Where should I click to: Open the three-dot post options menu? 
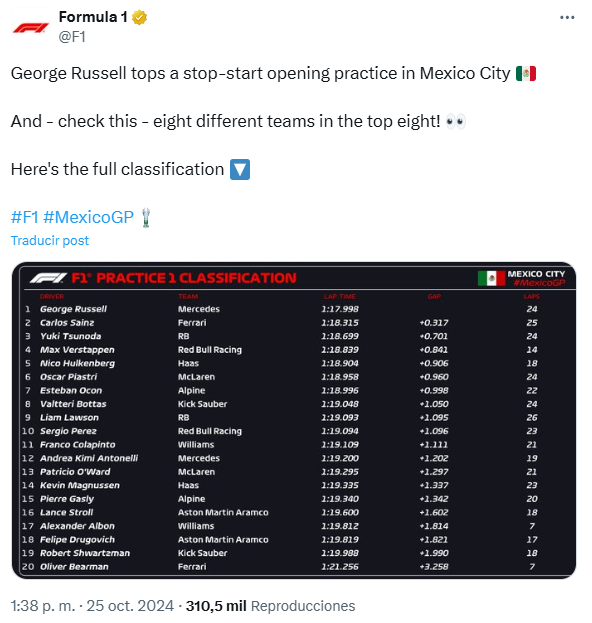pyautogui.click(x=567, y=17)
